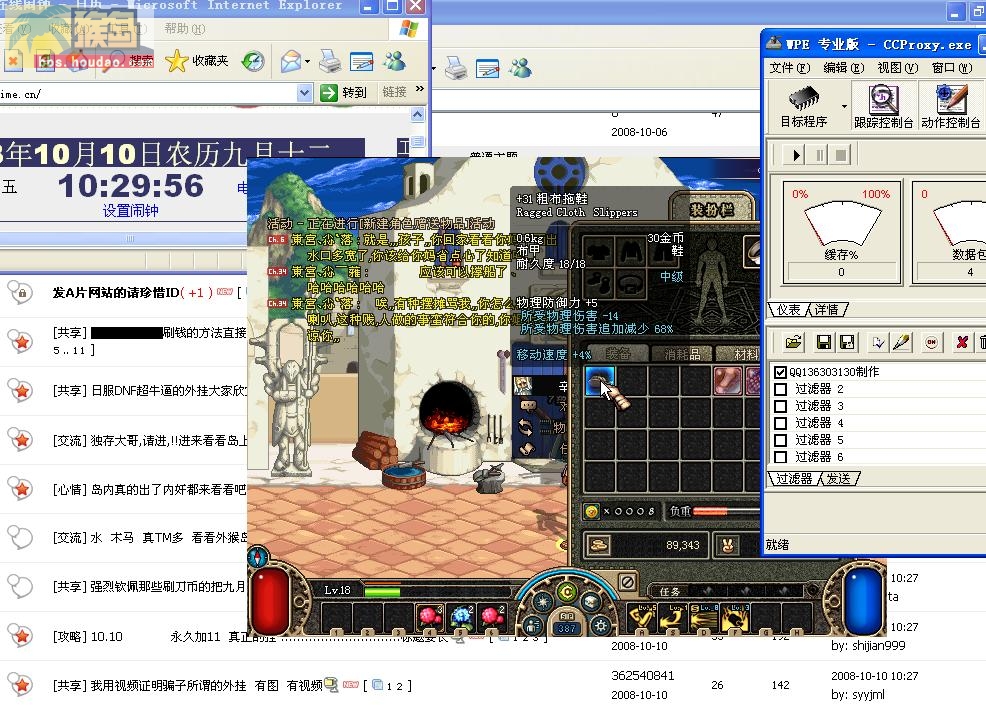Click the 转到 Go button in IE
Screen dimensions: 986x705
point(343,93)
